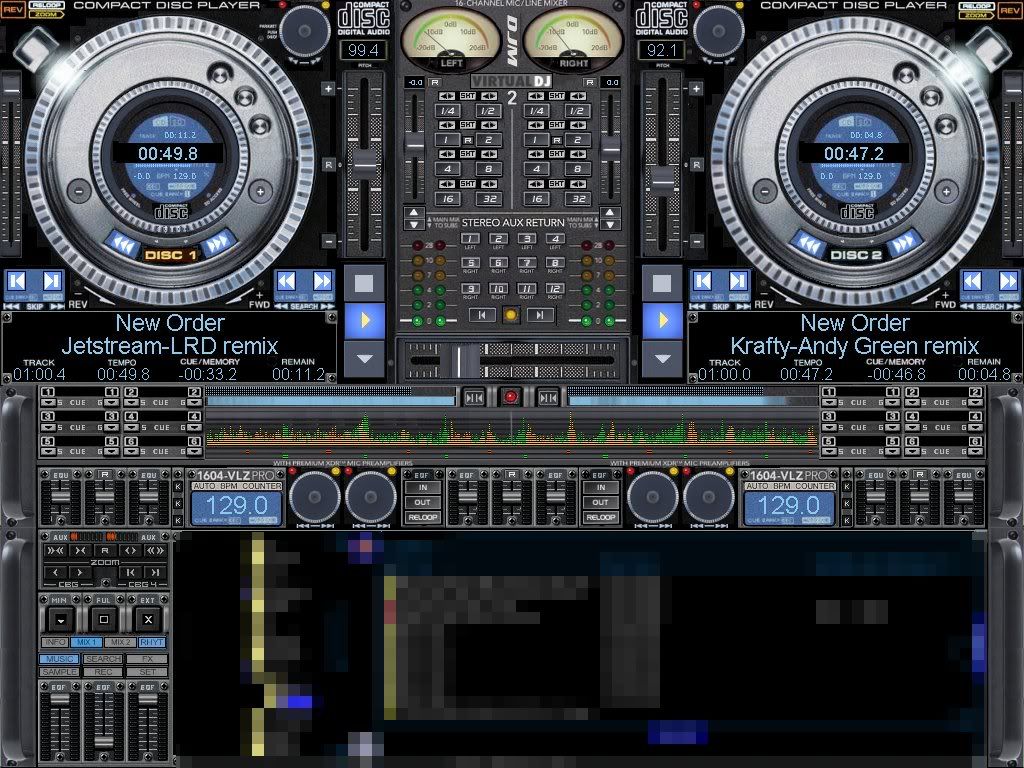Viewport: 1024px width, 768px height.
Task: Click rewind arrows above DISC 1 label
Action: (x=122, y=244)
